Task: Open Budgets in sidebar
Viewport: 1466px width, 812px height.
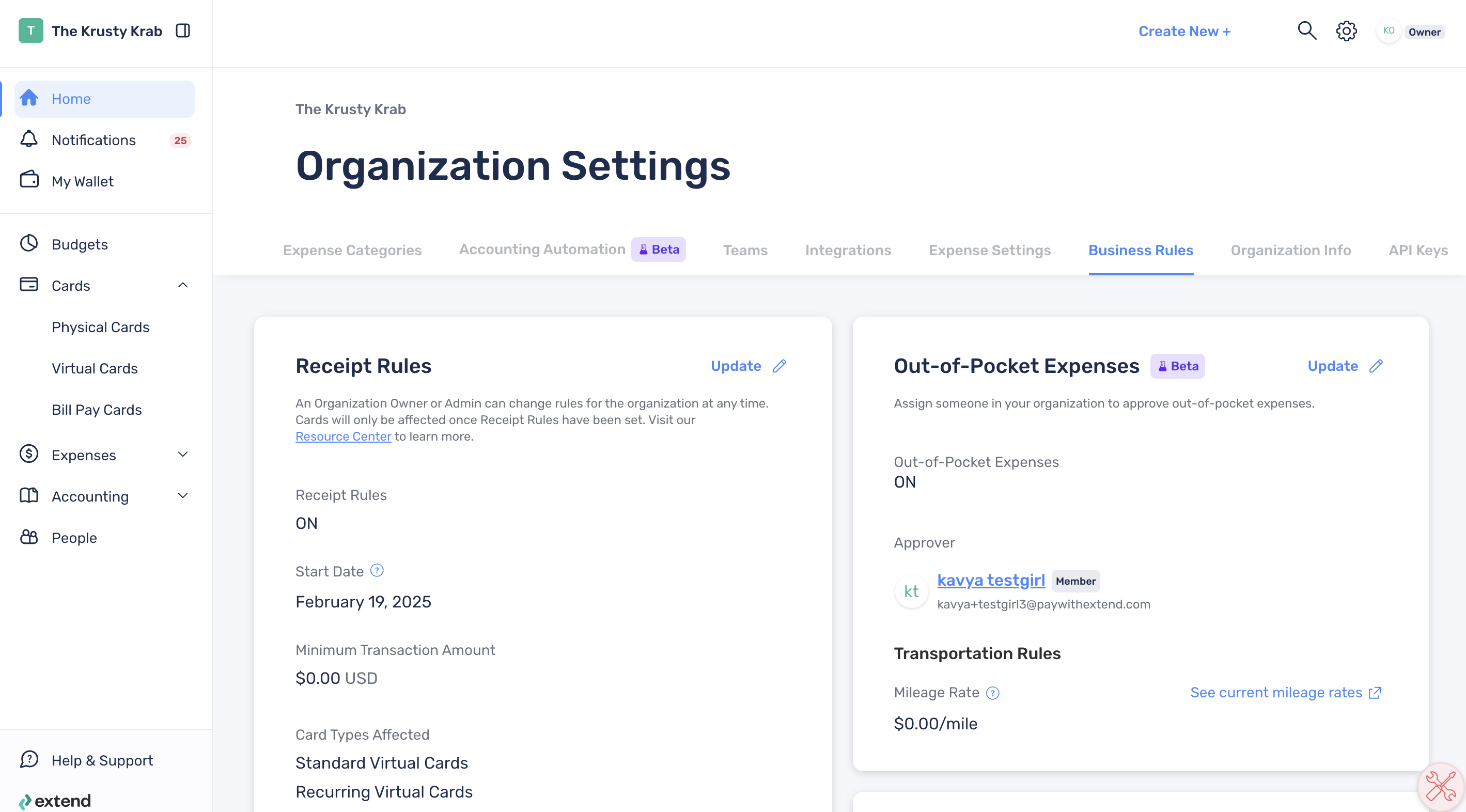Action: (x=105, y=244)
